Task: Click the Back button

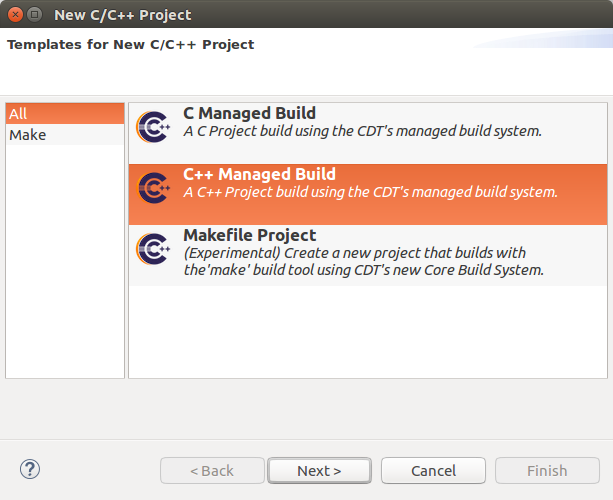Action: tap(212, 470)
